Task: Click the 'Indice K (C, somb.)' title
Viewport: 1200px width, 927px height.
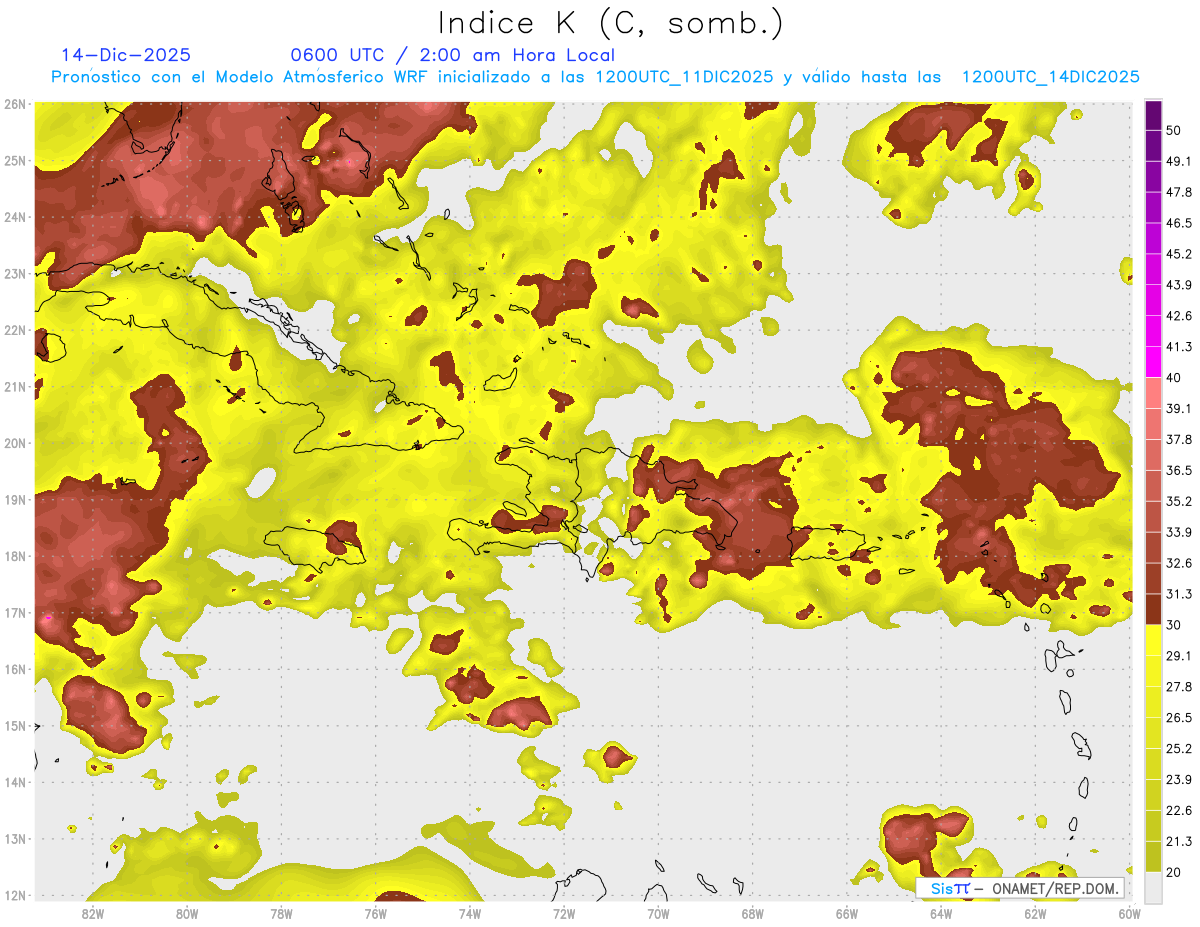Action: (611, 24)
